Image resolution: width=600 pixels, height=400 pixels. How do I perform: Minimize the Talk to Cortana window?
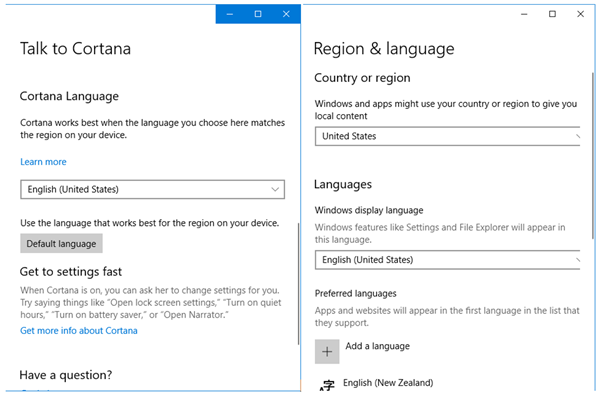pyautogui.click(x=231, y=14)
